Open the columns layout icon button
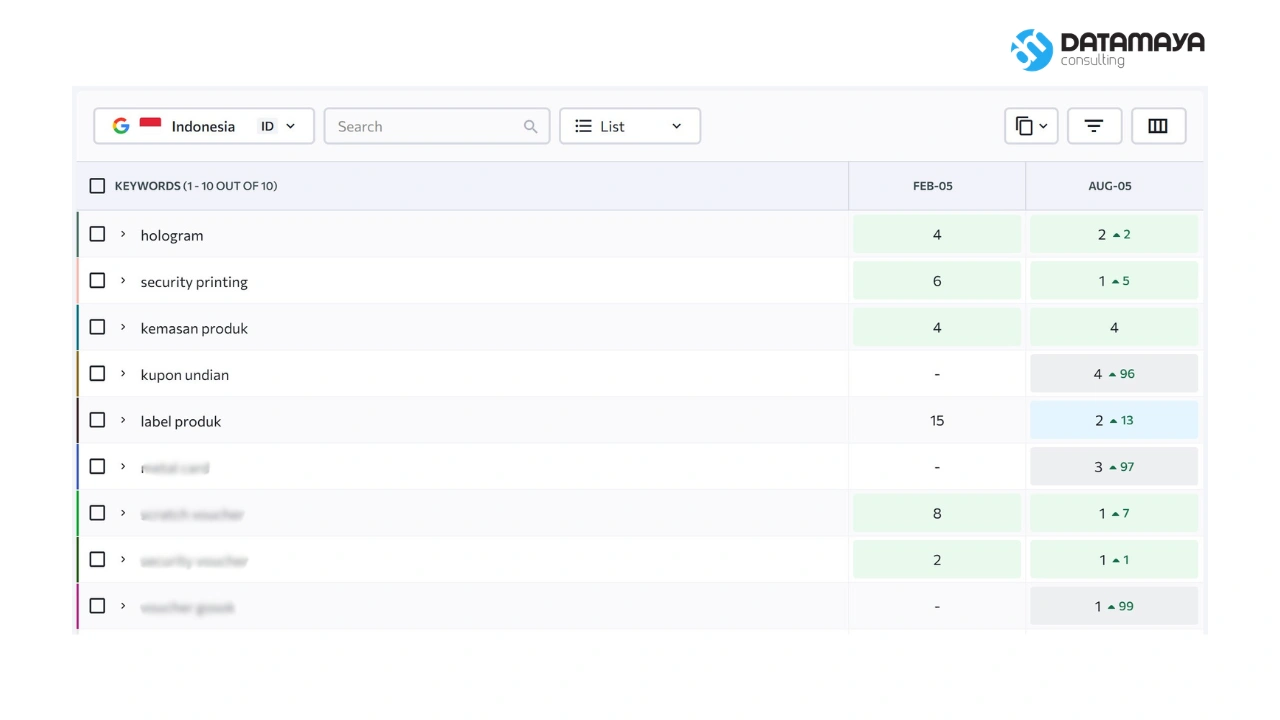Screen dimensions: 1280x720 (x=1158, y=126)
